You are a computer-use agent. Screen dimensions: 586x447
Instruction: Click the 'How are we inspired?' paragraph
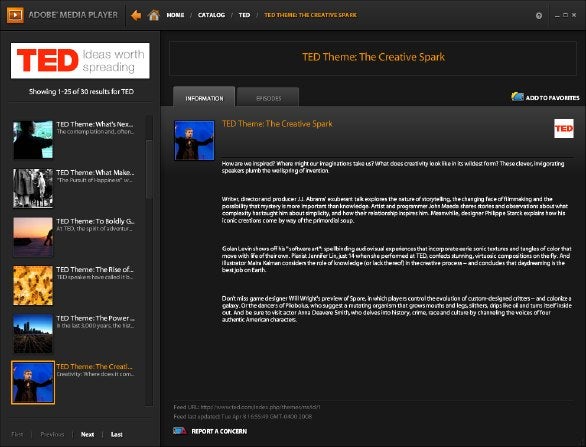click(x=393, y=167)
